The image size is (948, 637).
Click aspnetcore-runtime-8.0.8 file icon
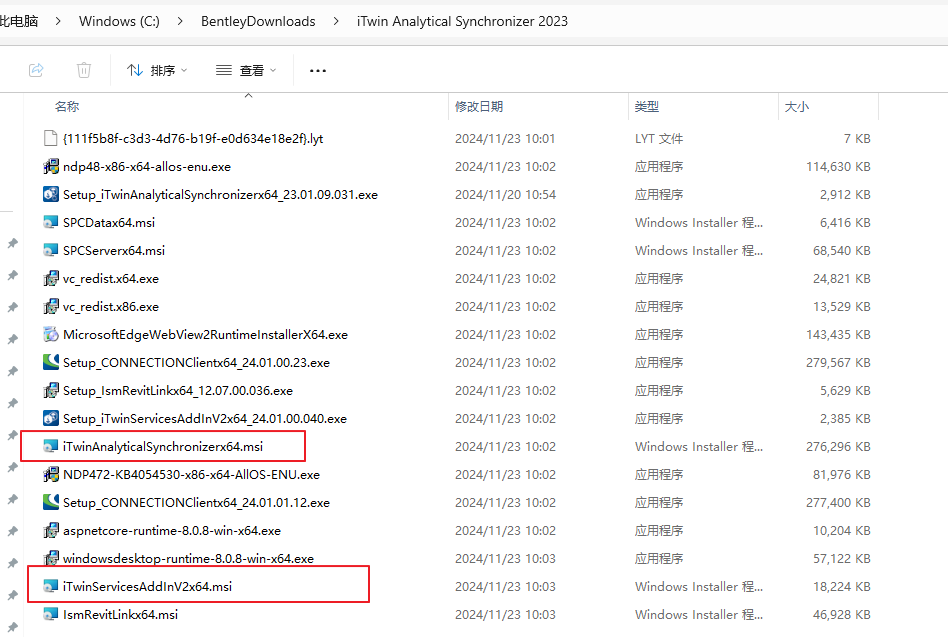click(51, 531)
